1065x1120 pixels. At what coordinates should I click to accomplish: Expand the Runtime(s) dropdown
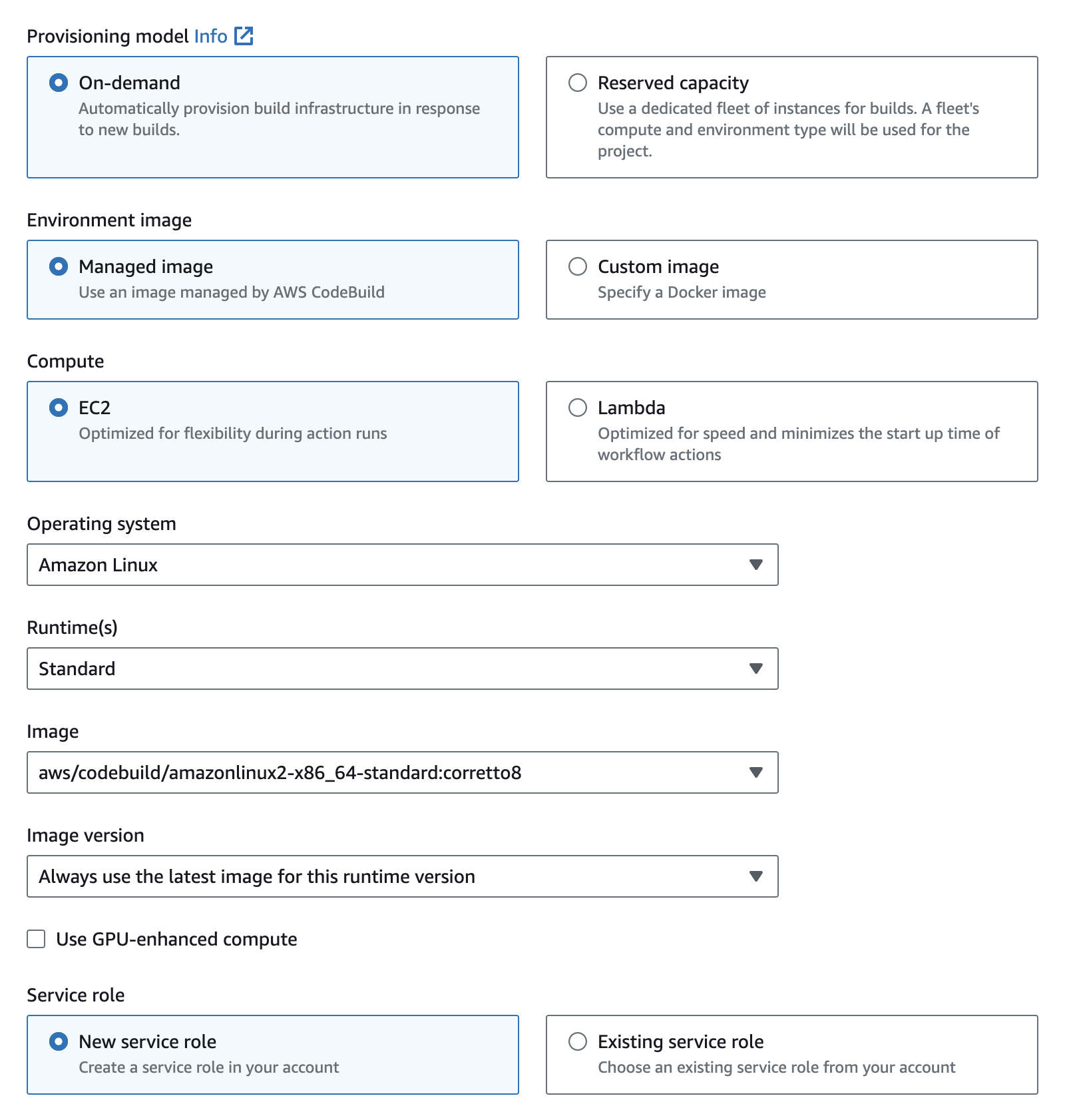402,669
